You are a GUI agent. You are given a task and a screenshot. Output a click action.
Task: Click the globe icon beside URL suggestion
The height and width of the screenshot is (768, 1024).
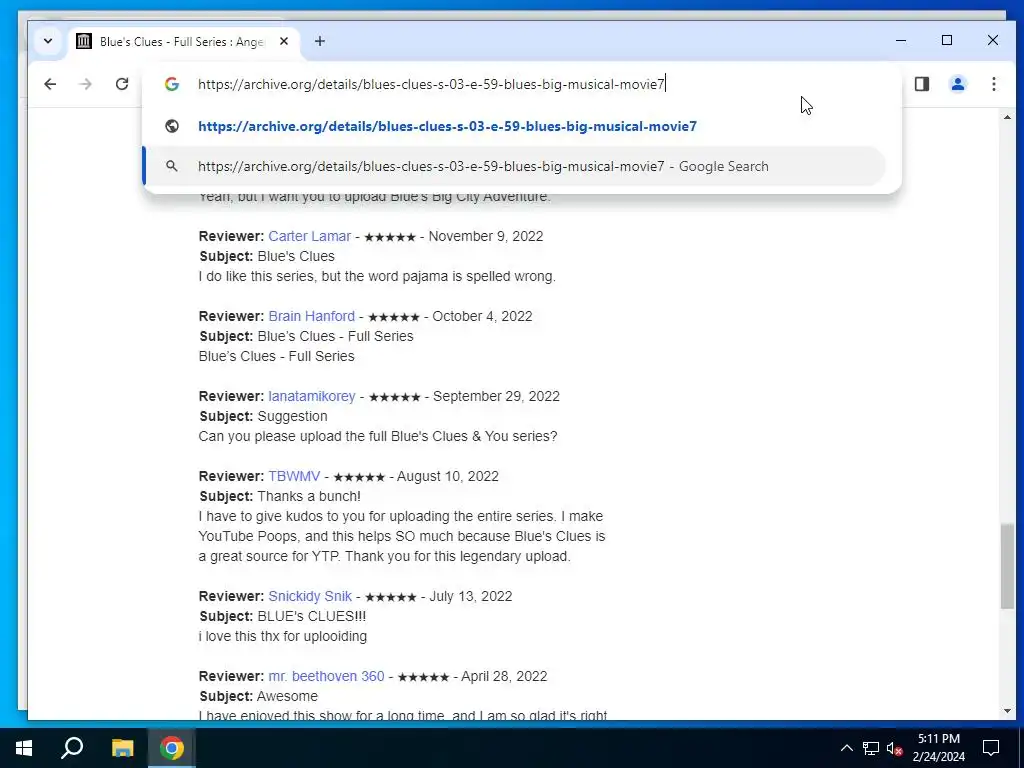(172, 126)
